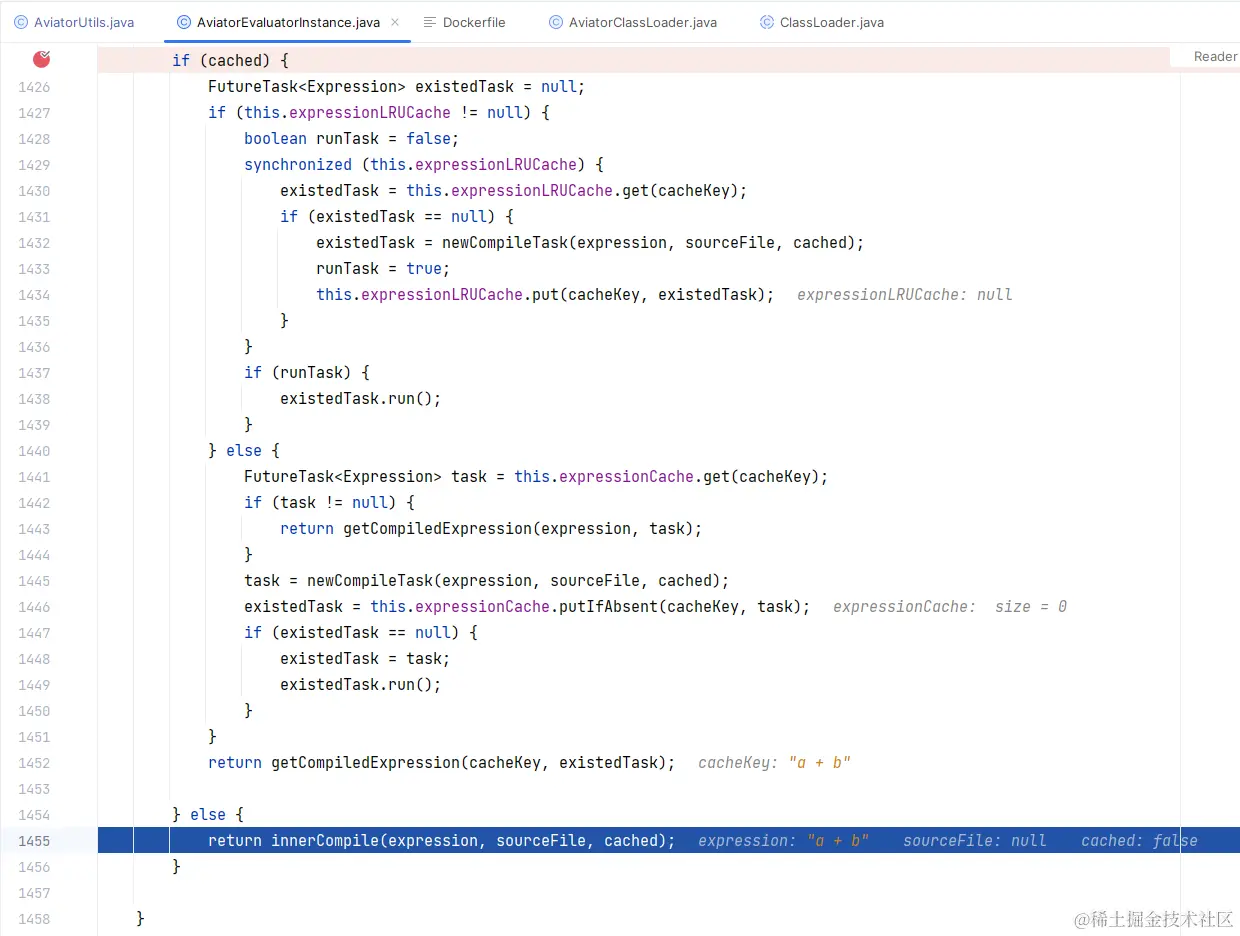Screen dimensions: 1240x936
Task: Click gutter line number 1438
Action: click(x=34, y=399)
